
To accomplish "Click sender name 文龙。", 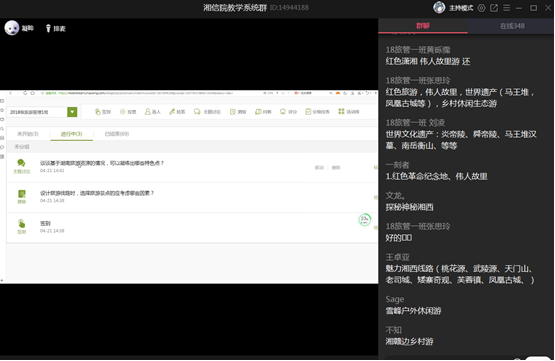I will point(395,195).
